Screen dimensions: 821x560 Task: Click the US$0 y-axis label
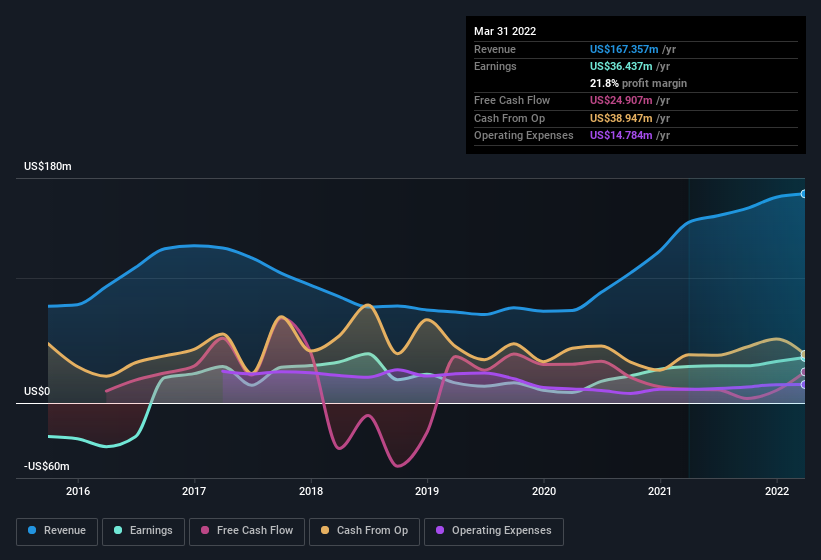(x=37, y=391)
